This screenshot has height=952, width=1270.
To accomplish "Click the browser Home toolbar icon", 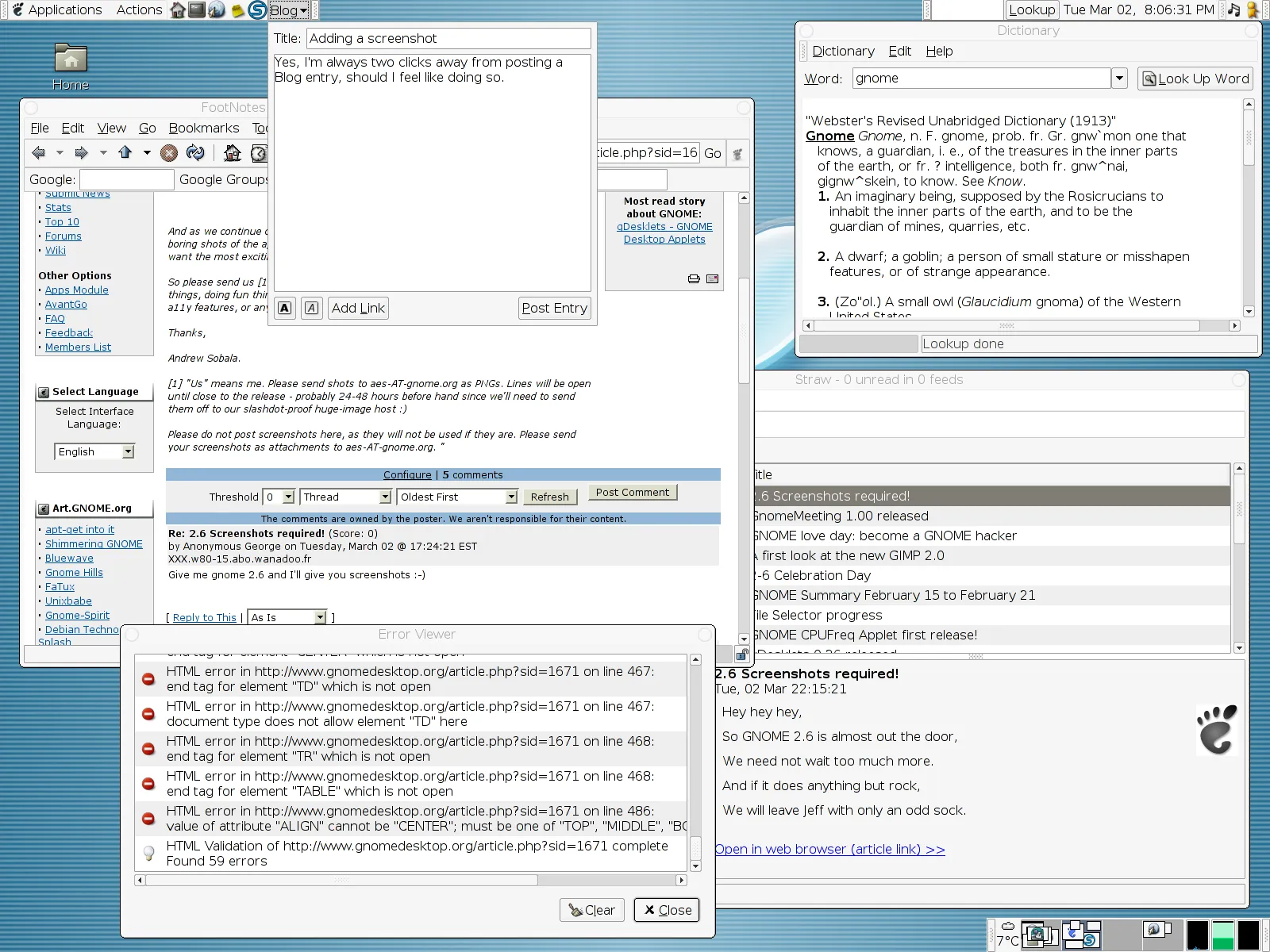I will pyautogui.click(x=232, y=153).
